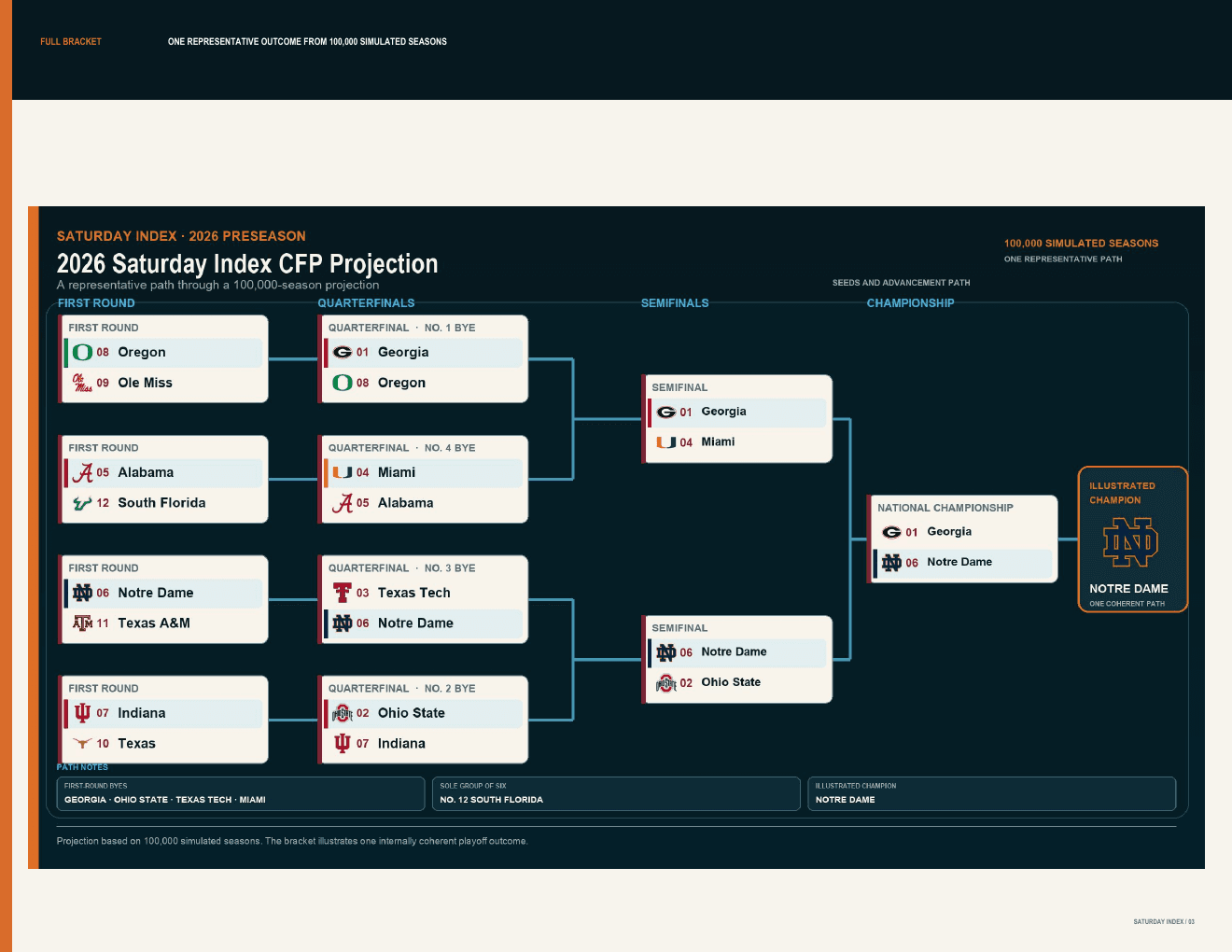The width and height of the screenshot is (1232, 952).
Task: Click the large Notre Dame champion emblem
Action: tap(1131, 542)
